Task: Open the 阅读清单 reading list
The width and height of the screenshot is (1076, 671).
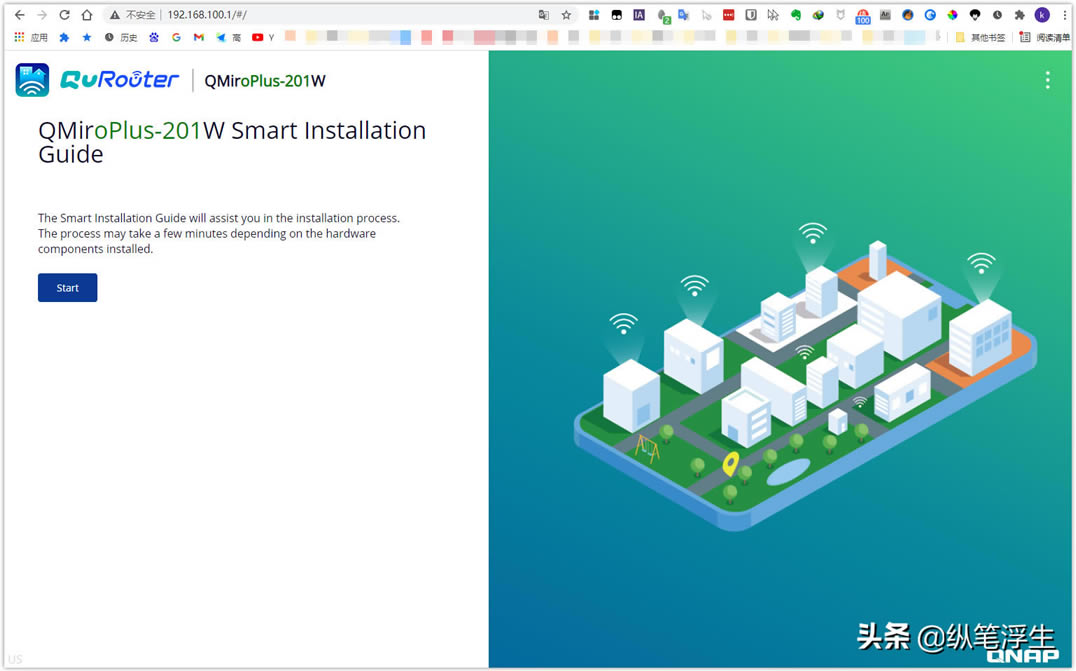Action: 1045,37
